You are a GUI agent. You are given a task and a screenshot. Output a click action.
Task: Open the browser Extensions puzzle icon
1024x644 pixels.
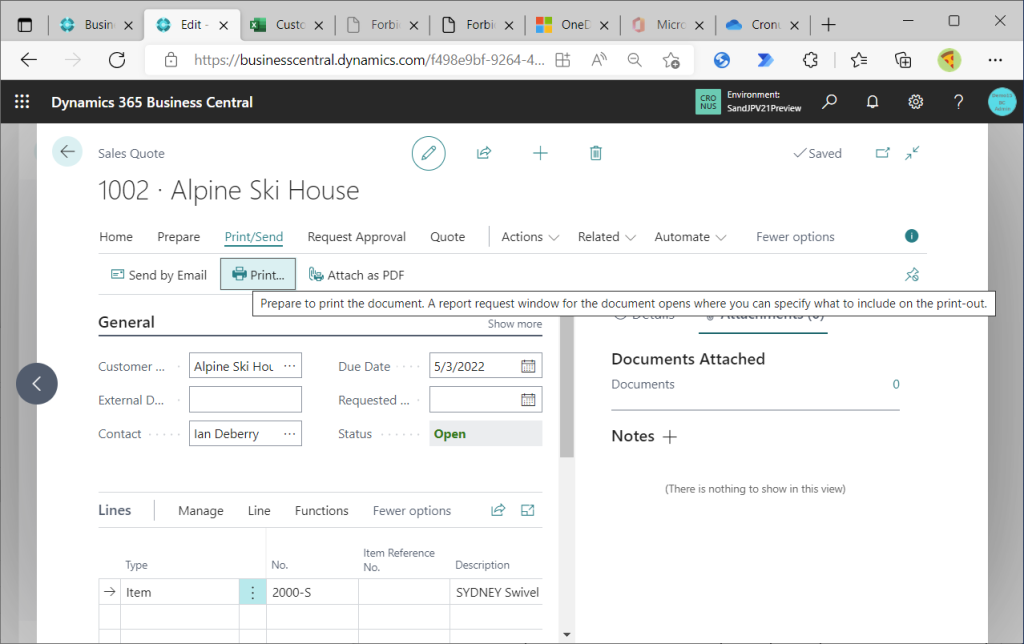(x=810, y=60)
